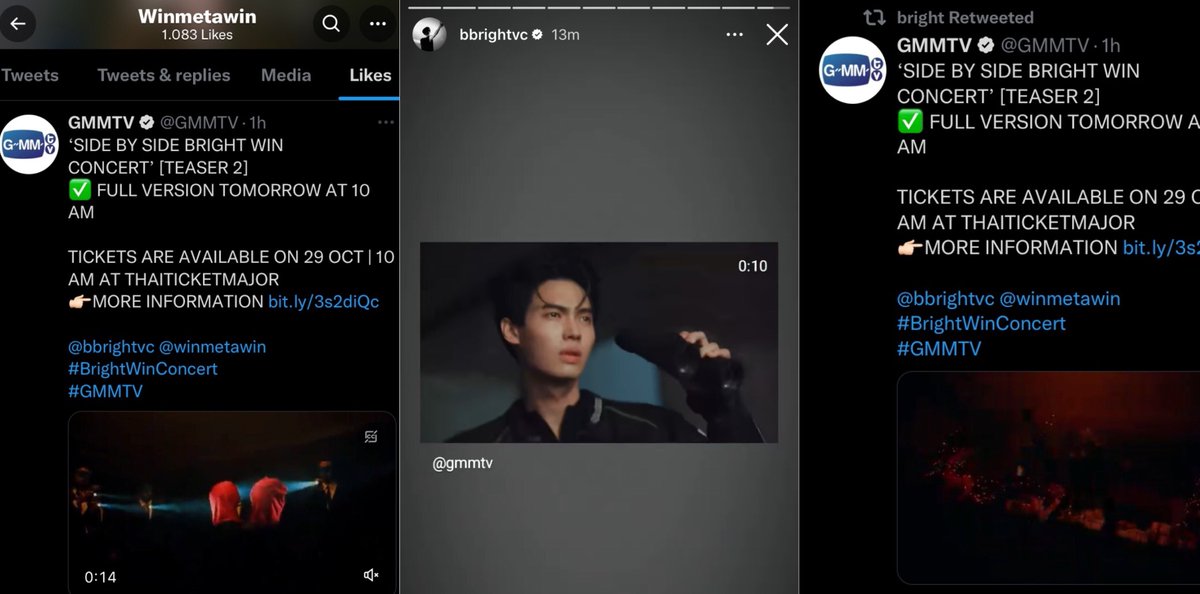Image resolution: width=1200 pixels, height=594 pixels.
Task: Open the bit.ly/3s2diQc link
Action: pos(324,301)
